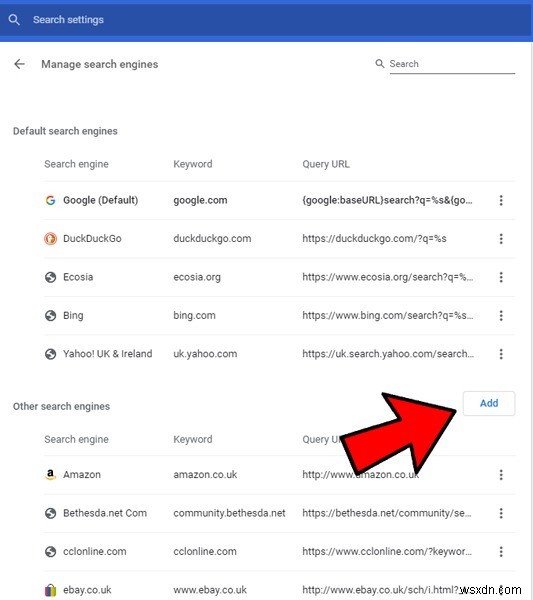Click the DuckDuckGo logo icon
The width and height of the screenshot is (533, 600).
click(51, 239)
